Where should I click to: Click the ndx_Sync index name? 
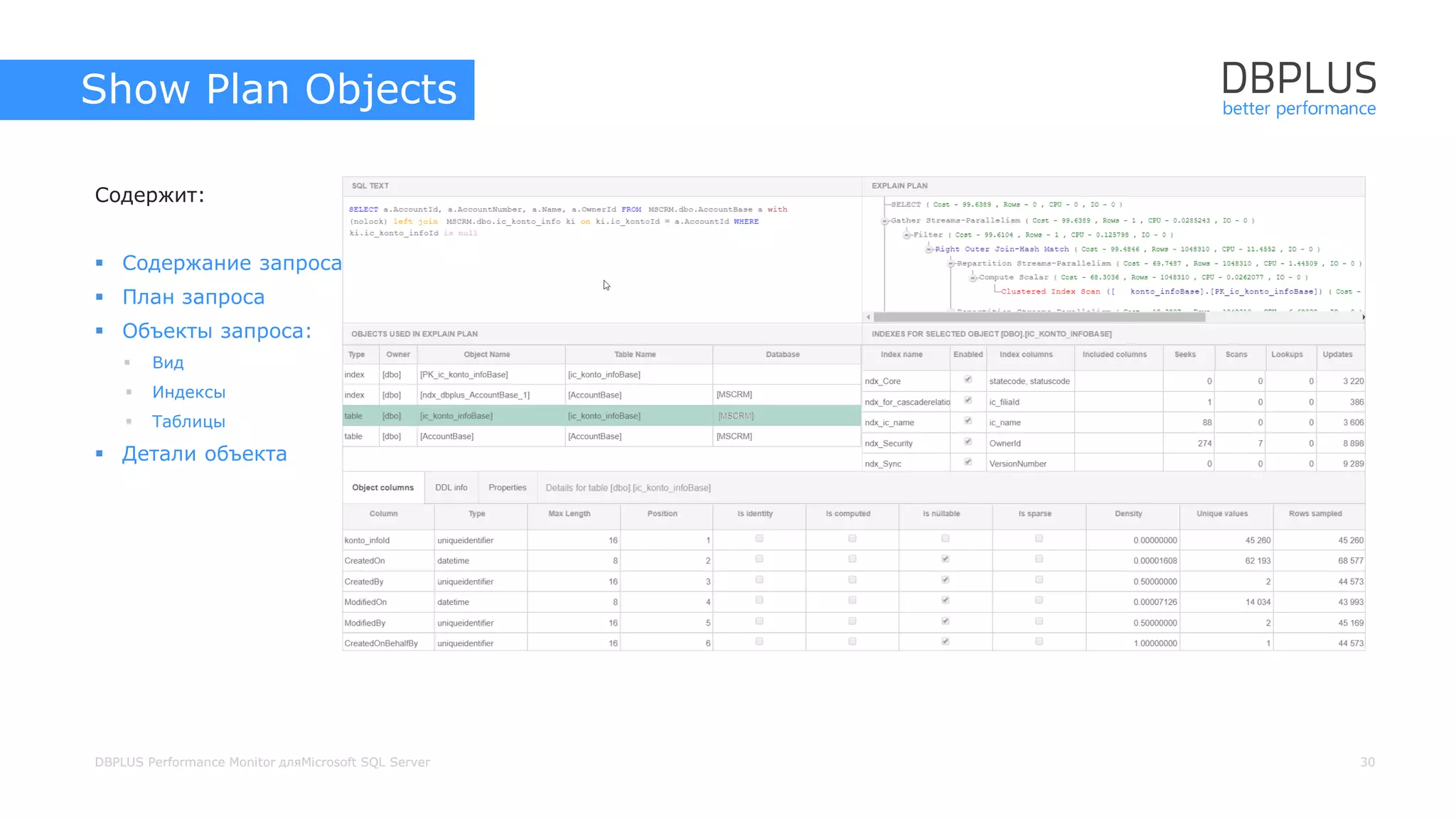point(883,464)
